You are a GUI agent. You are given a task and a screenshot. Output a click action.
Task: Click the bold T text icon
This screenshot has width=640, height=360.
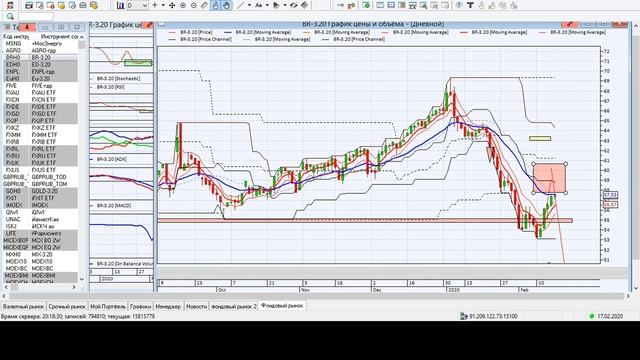click(x=470, y=5)
